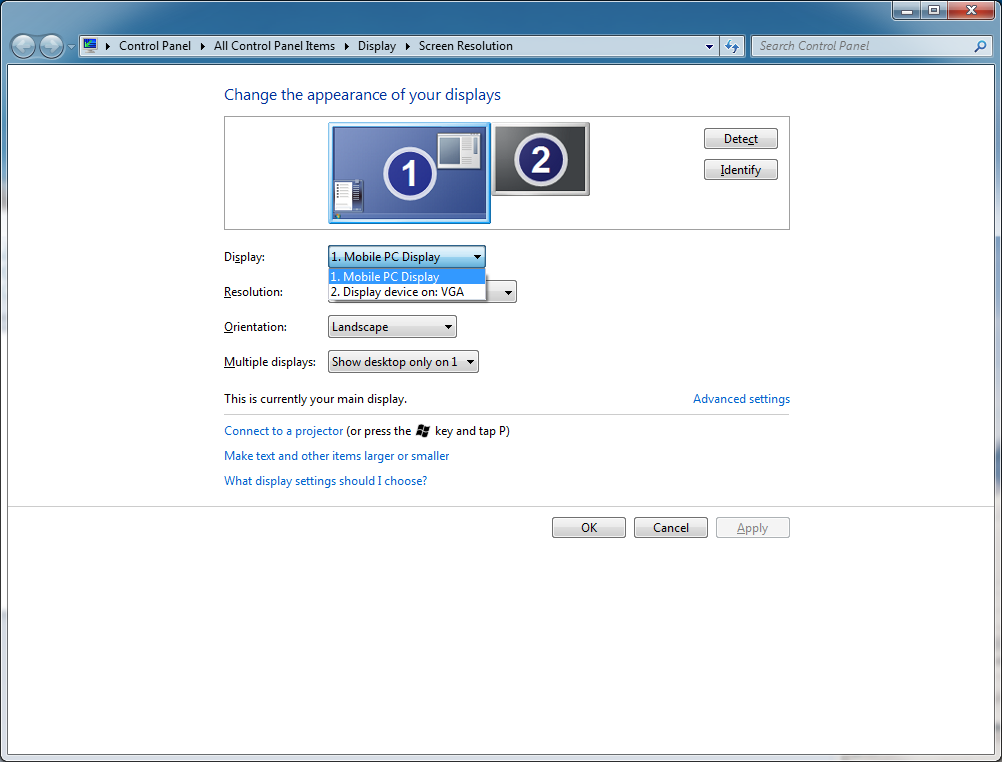Click the Forward navigation arrow button
Viewport: 1002px width, 762px height.
click(x=52, y=46)
